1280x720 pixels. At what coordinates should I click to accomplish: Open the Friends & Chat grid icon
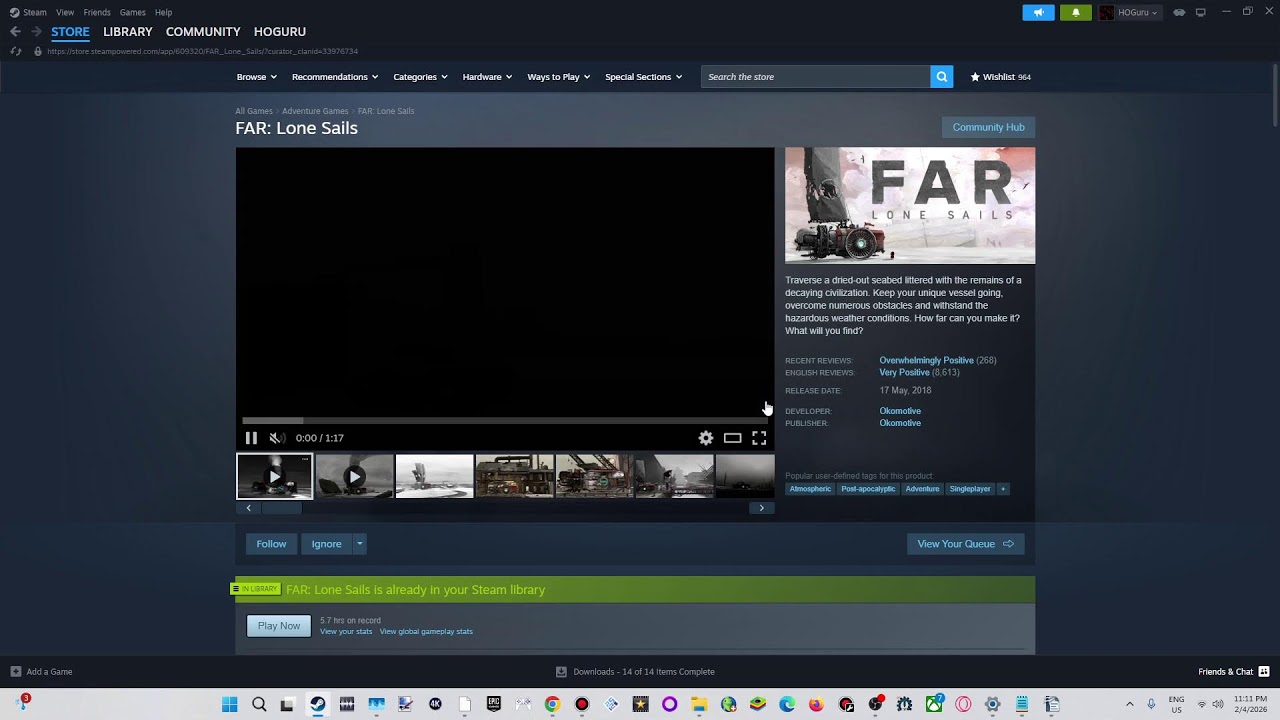coord(1264,672)
